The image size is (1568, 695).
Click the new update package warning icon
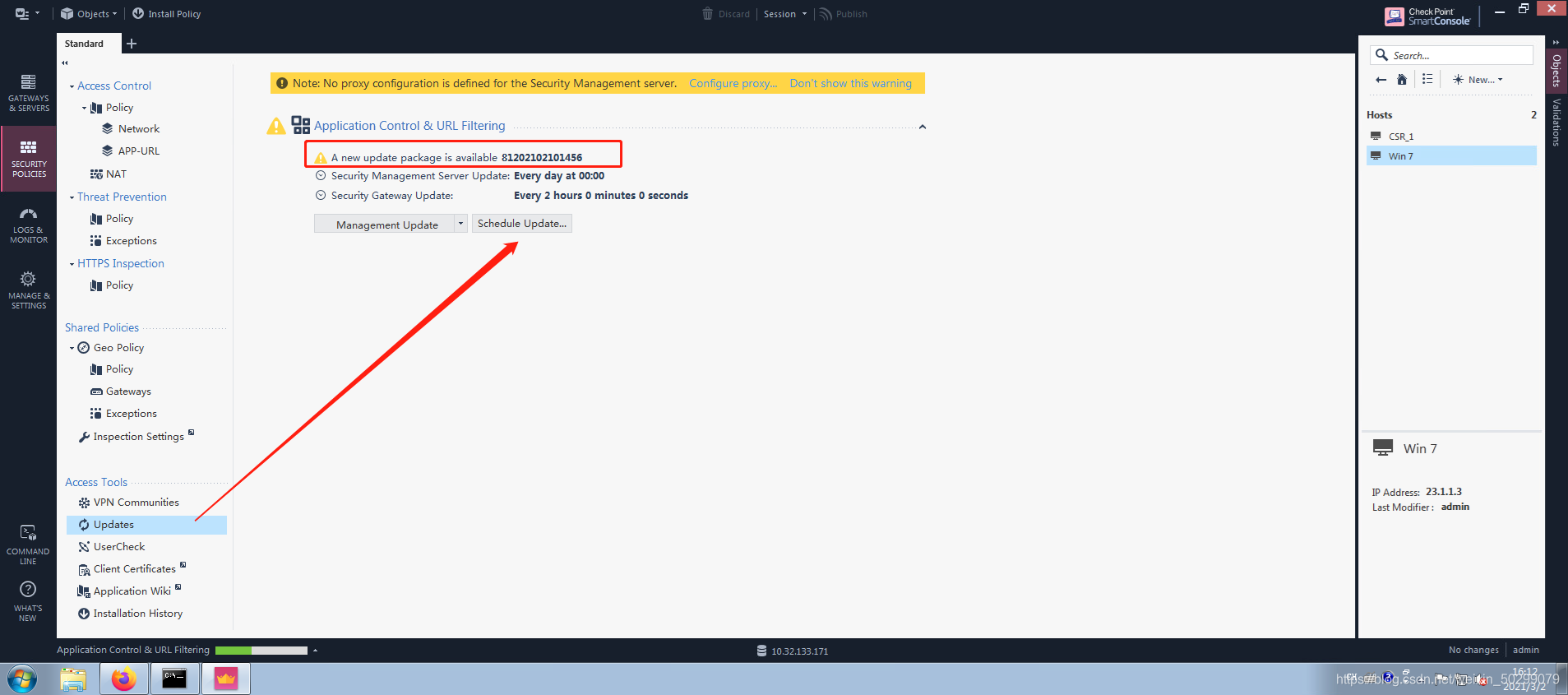pyautogui.click(x=321, y=158)
